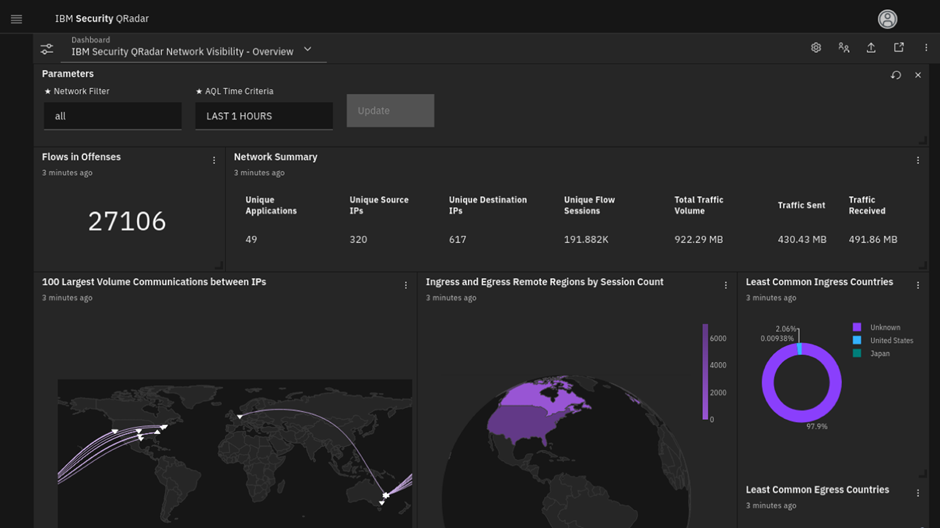Image resolution: width=940 pixels, height=528 pixels.
Task: Open the hamburger navigation menu
Action: (x=16, y=19)
